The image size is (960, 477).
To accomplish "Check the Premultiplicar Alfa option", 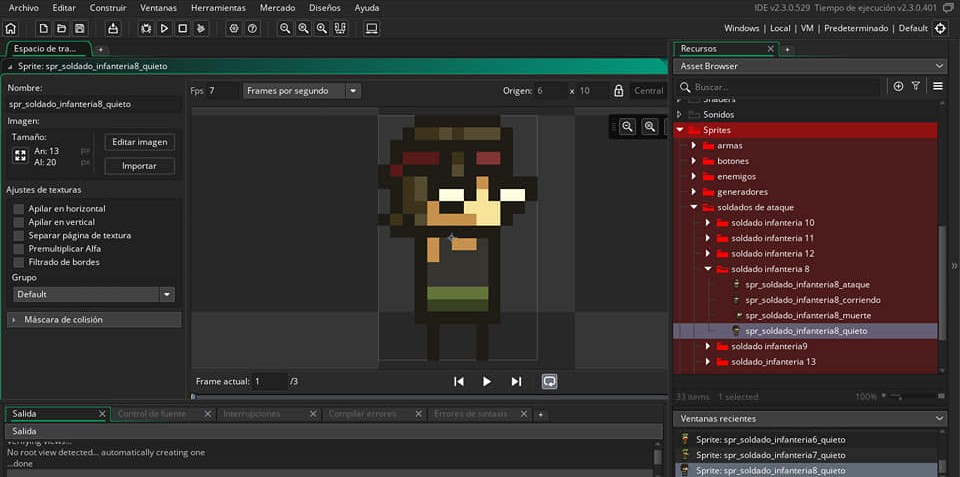I will click(x=19, y=249).
